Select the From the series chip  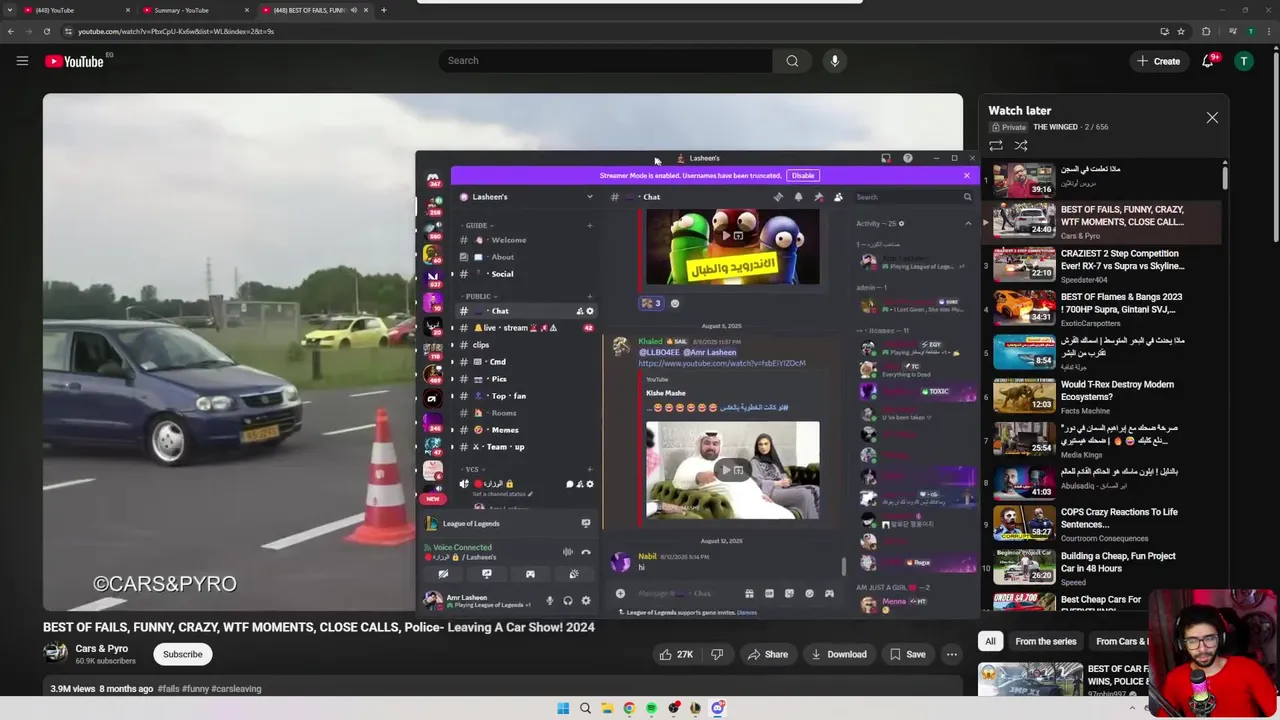click(x=1046, y=641)
